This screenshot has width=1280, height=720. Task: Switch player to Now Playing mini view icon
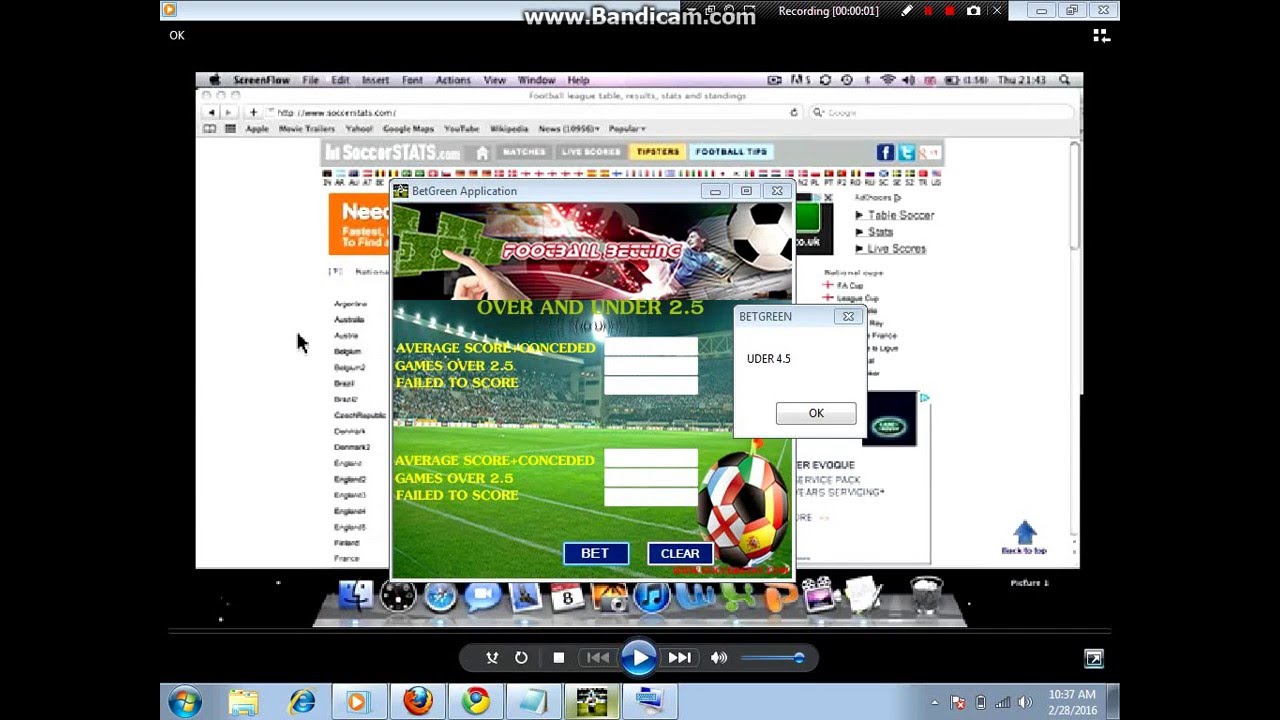tap(1094, 658)
